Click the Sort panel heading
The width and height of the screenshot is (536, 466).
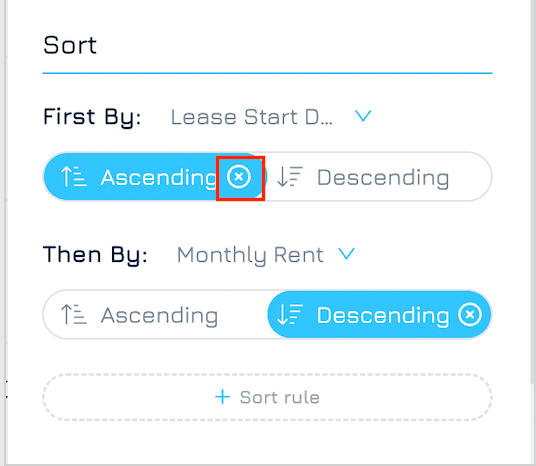point(70,45)
